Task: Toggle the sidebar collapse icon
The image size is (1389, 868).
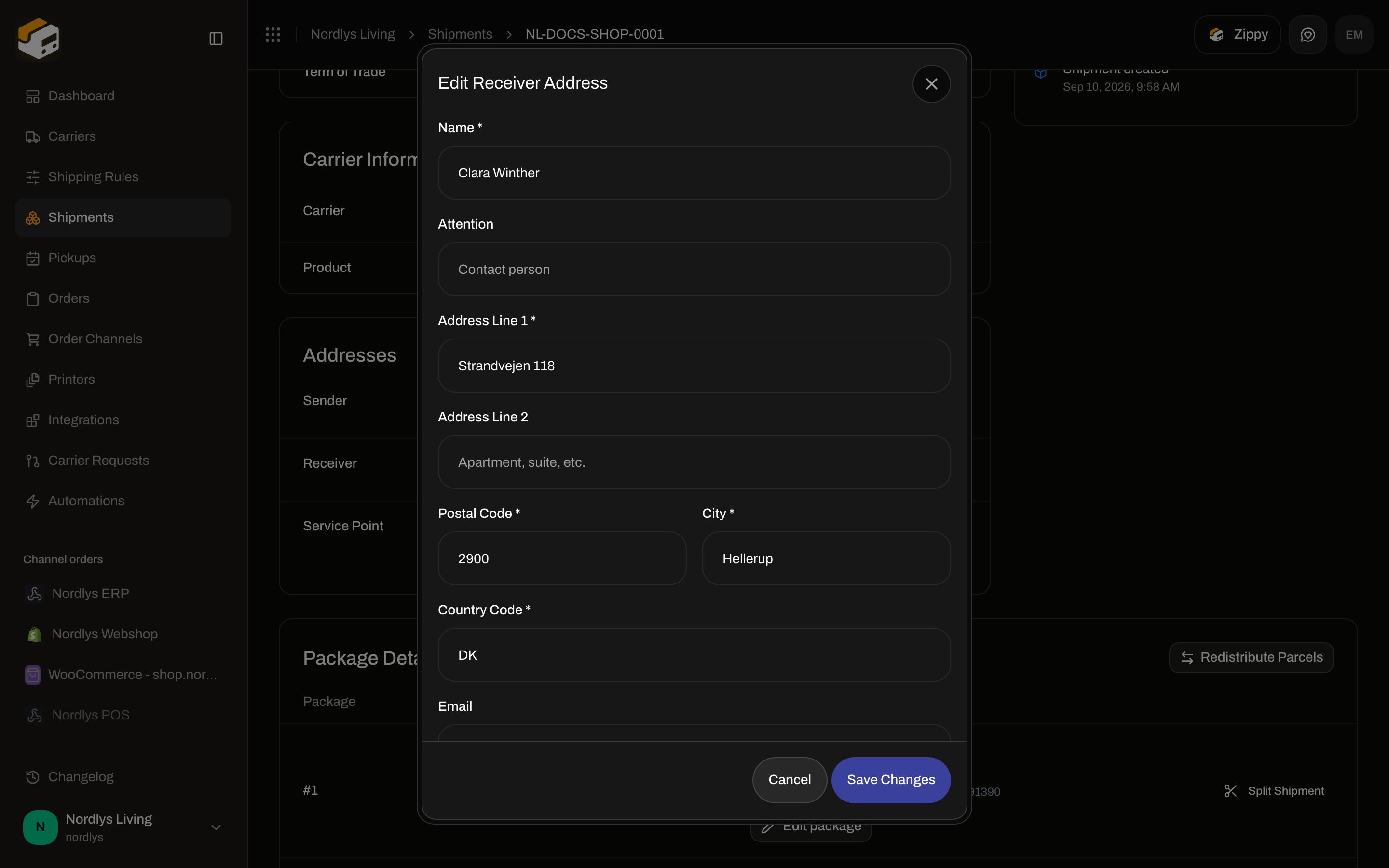Action: click(216, 39)
